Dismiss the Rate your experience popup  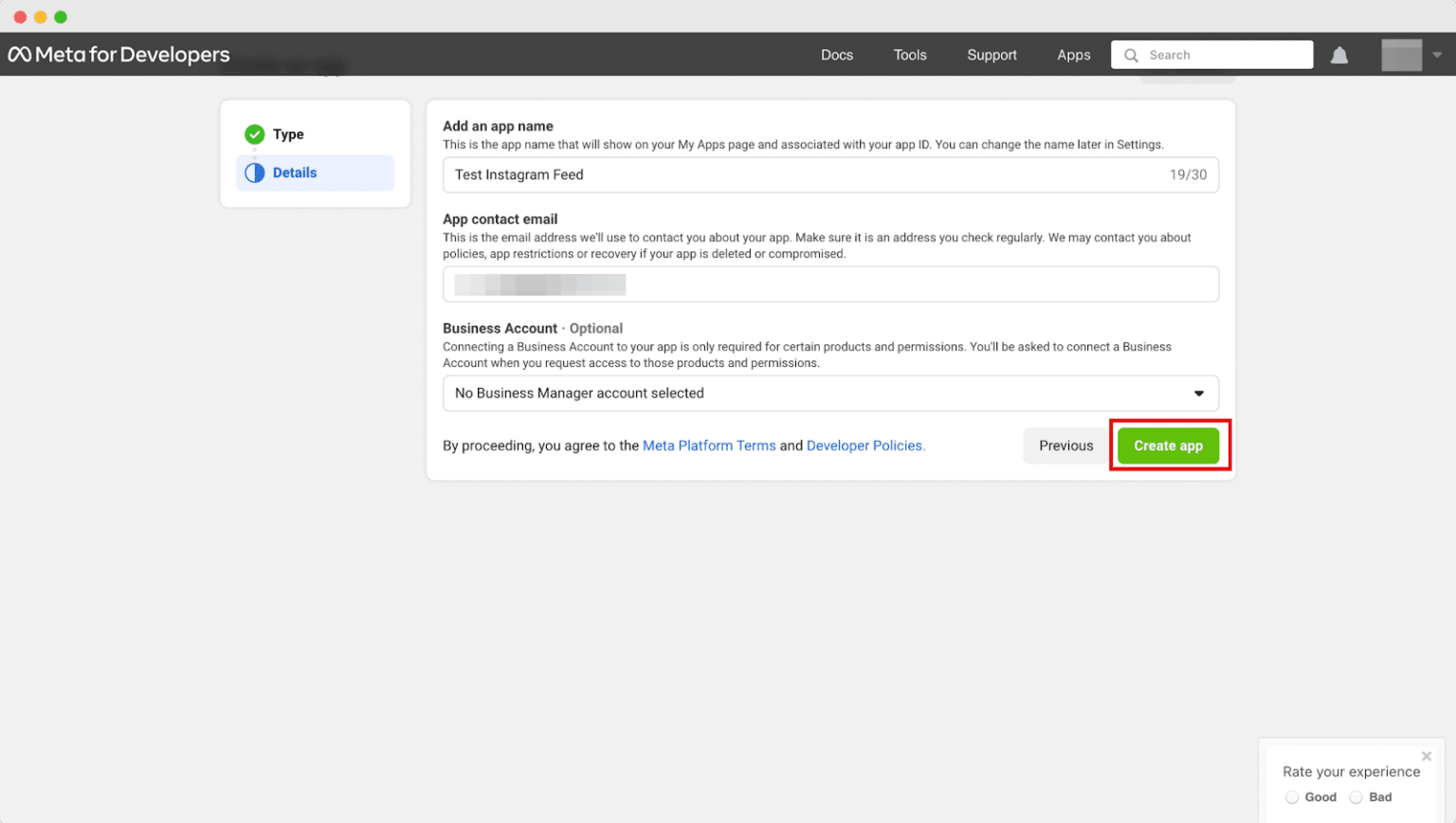(1426, 756)
